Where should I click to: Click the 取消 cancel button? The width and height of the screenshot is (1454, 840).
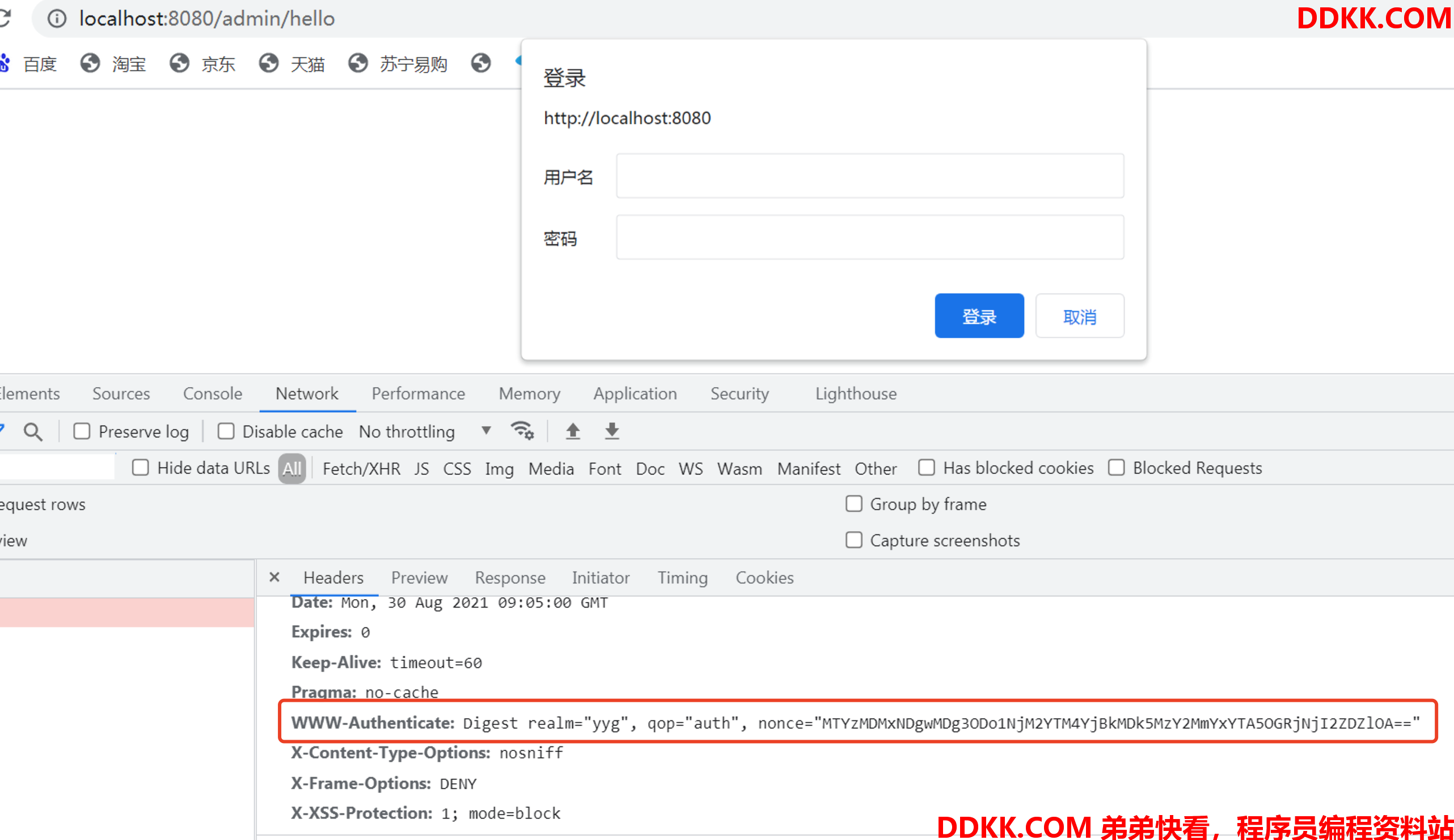1079,316
